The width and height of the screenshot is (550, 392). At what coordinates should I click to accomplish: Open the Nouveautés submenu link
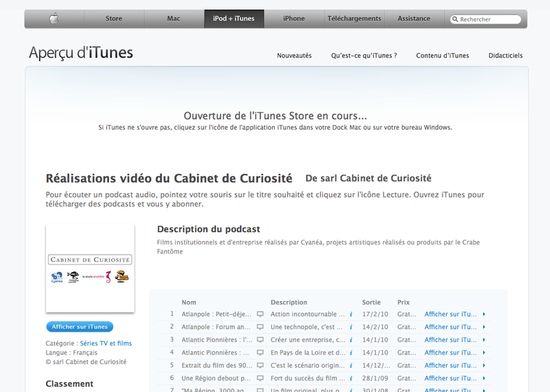point(294,55)
